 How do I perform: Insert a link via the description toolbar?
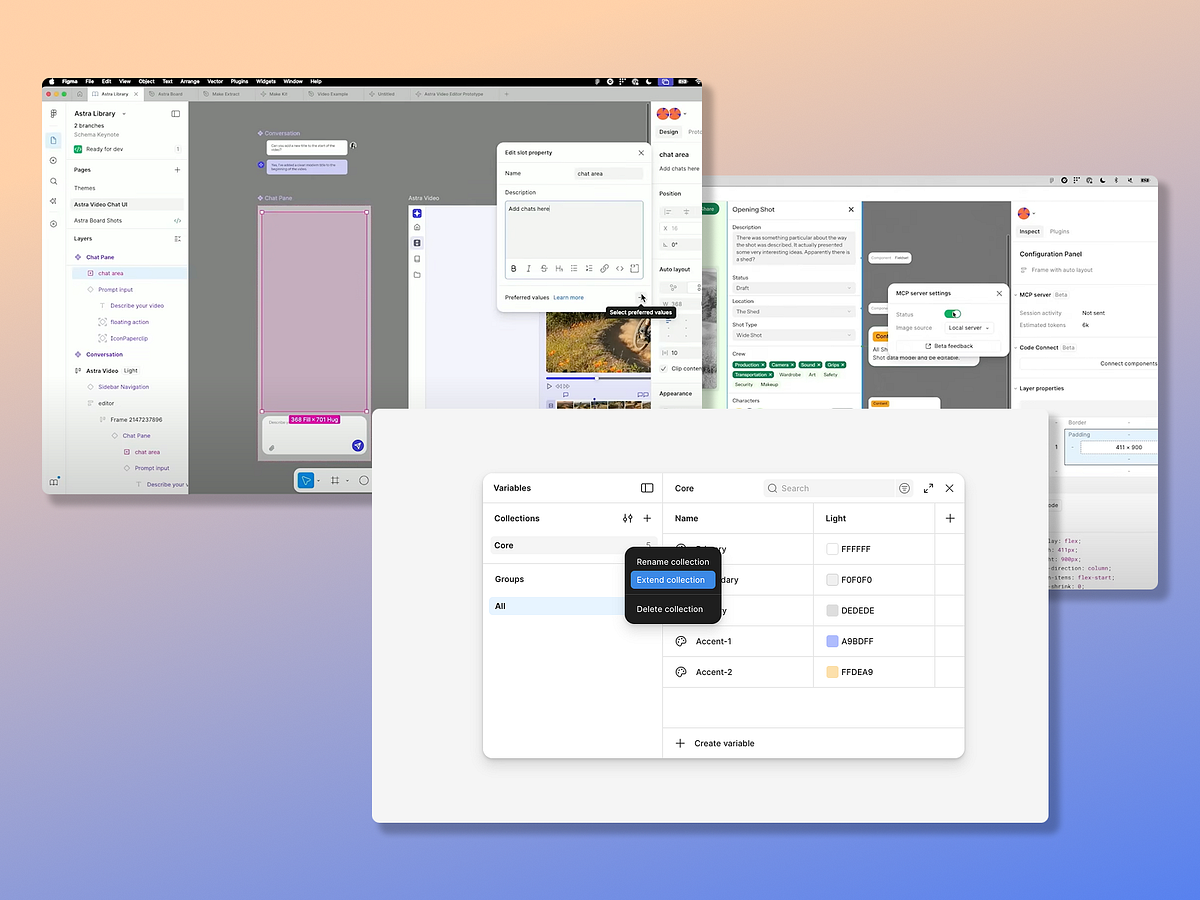click(604, 268)
